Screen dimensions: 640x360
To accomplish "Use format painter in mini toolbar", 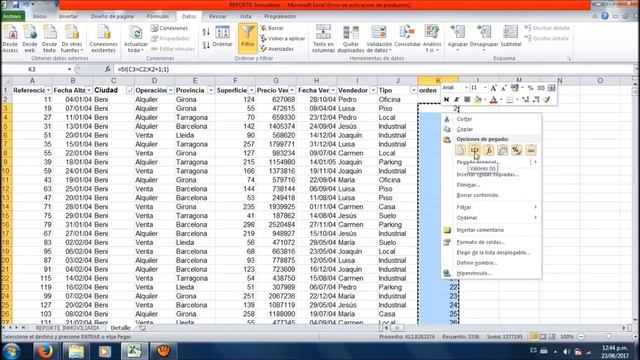I will [x=547, y=99].
